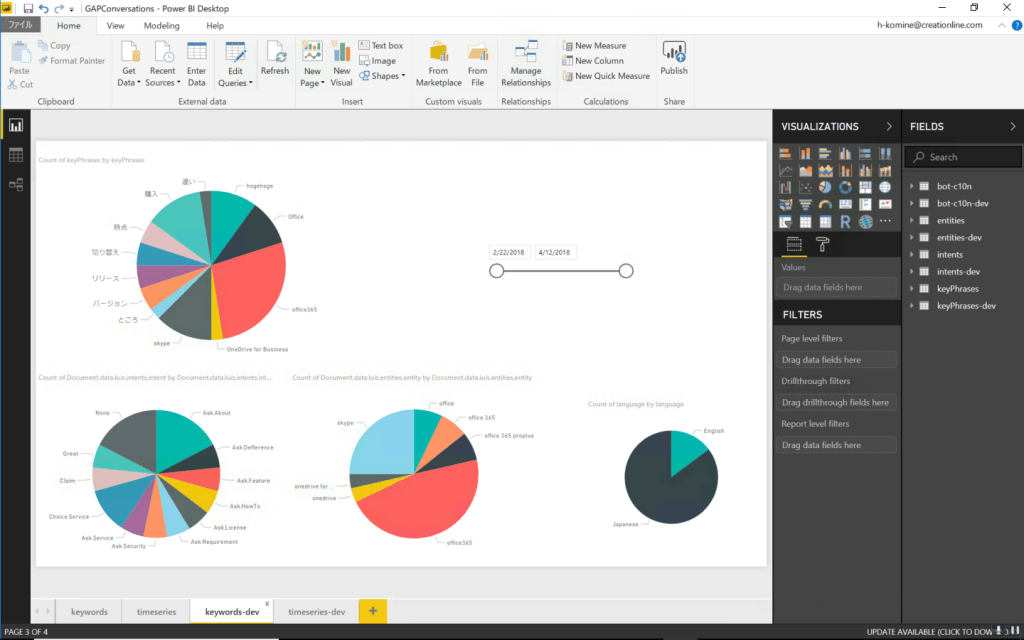Open the Help ribbon tab
This screenshot has height=640, width=1024.
tap(215, 25)
